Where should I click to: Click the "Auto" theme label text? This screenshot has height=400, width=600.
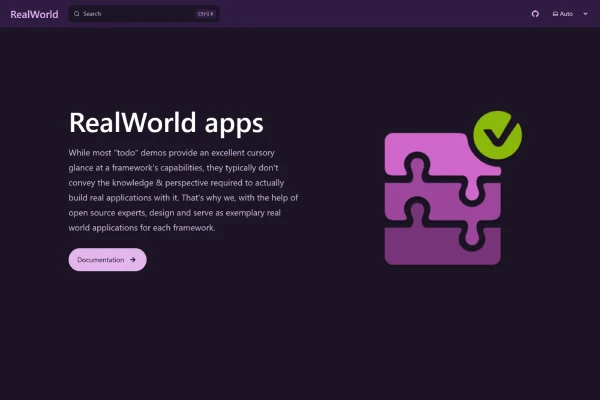point(567,14)
